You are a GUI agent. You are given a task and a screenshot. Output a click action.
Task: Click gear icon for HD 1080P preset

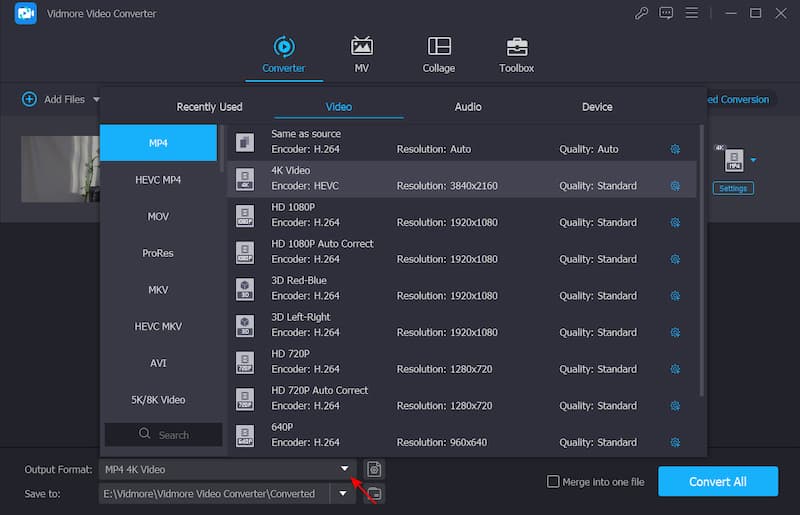pos(675,223)
